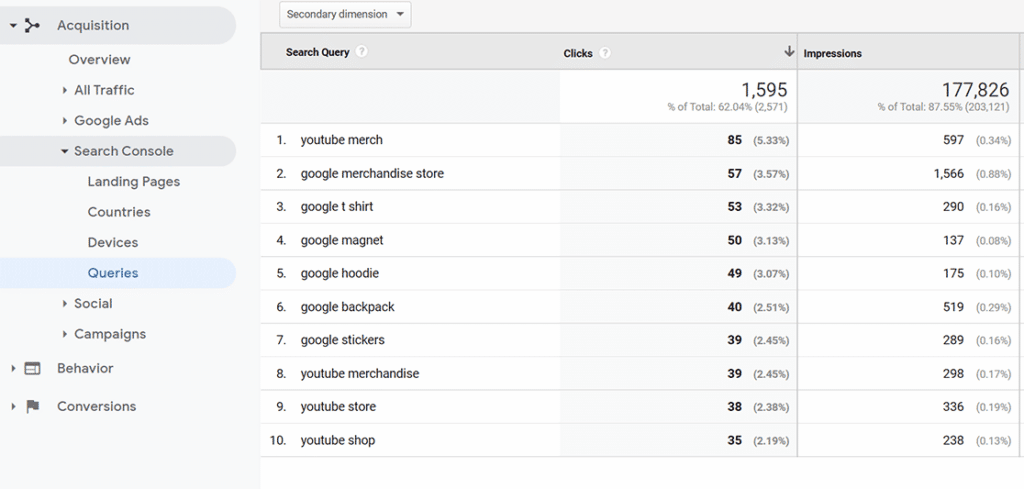Click the query 'google stickers'
Screen dimensions: 1024x489
(x=343, y=340)
